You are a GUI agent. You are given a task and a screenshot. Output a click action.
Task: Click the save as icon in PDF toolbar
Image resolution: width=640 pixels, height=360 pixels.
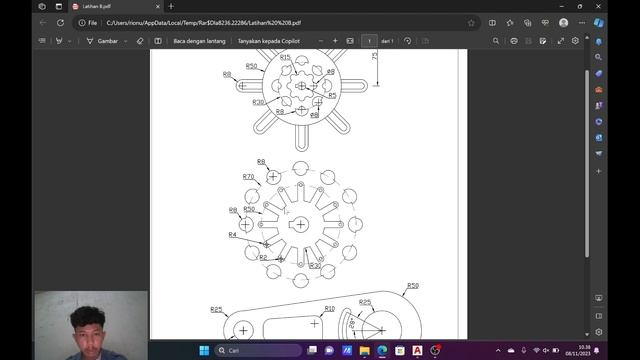click(543, 41)
